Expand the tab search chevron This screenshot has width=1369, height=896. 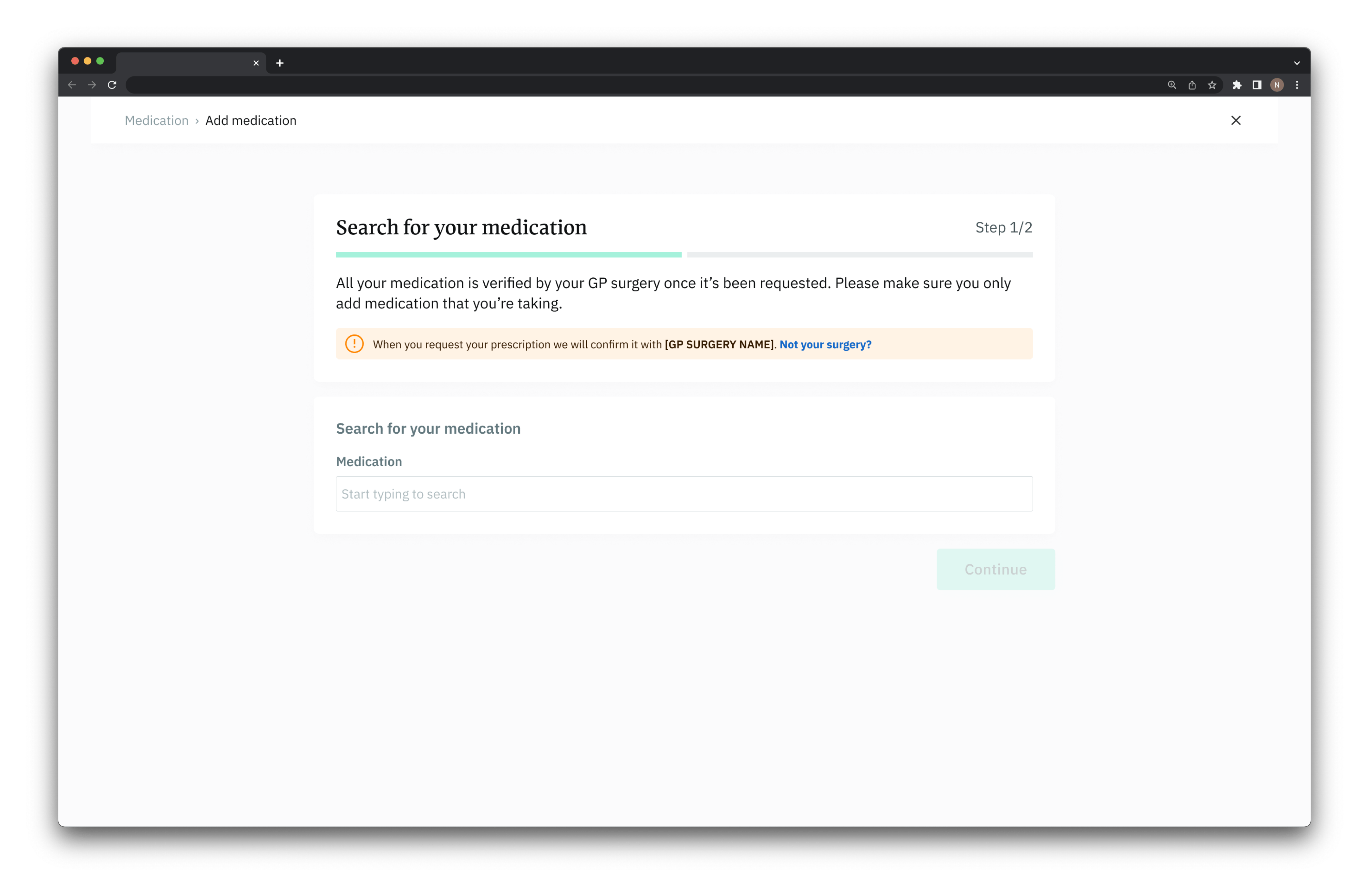pos(1297,63)
